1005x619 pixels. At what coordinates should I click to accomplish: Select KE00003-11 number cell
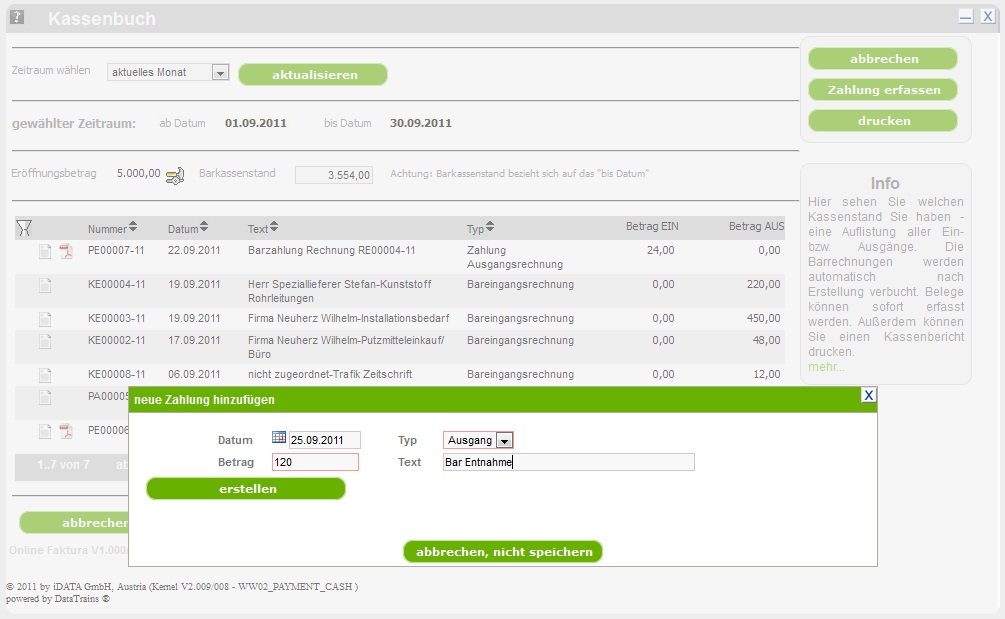pyautogui.click(x=117, y=318)
